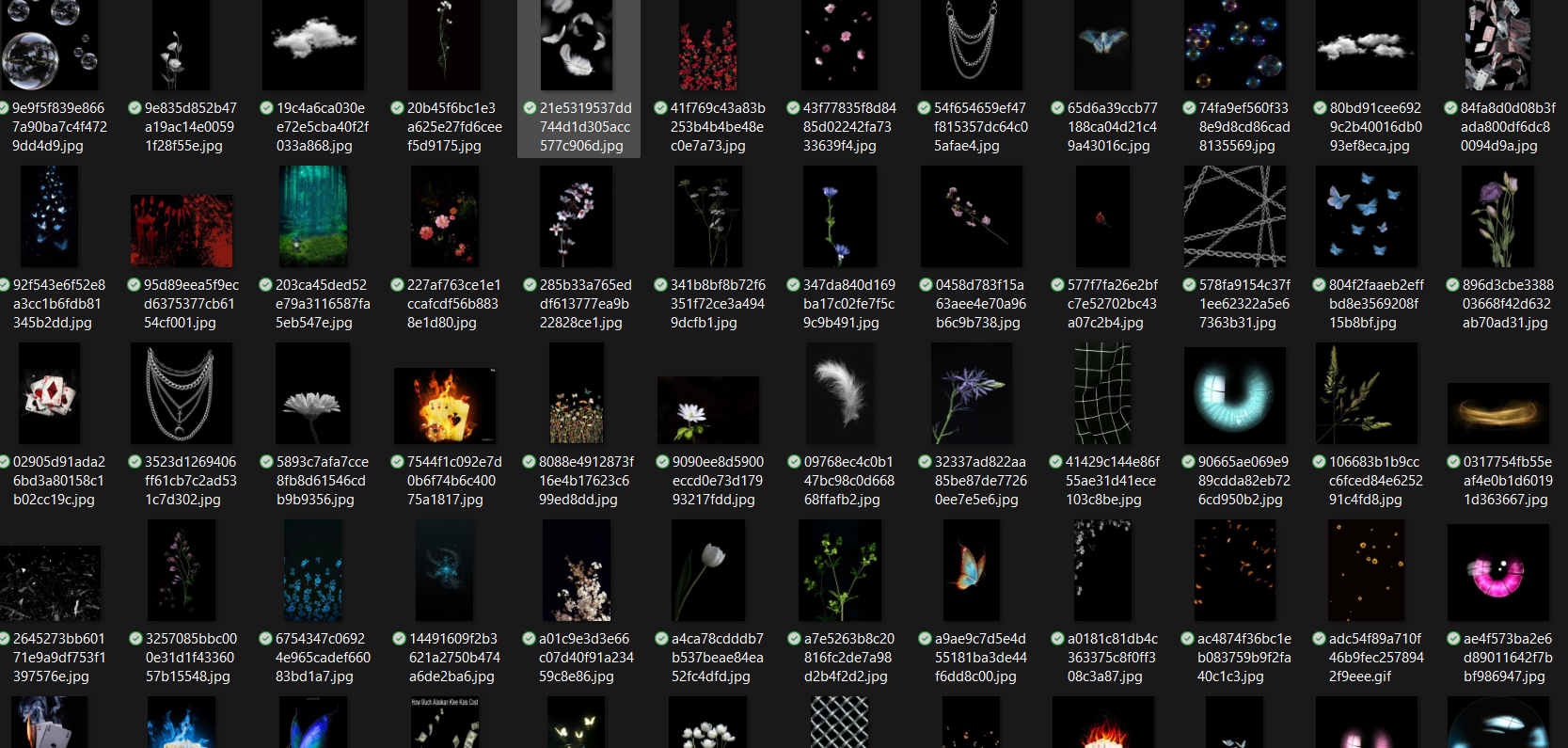Click green check icon for 95d89eea5f9ec
This screenshot has width=1568, height=748.
tap(135, 285)
